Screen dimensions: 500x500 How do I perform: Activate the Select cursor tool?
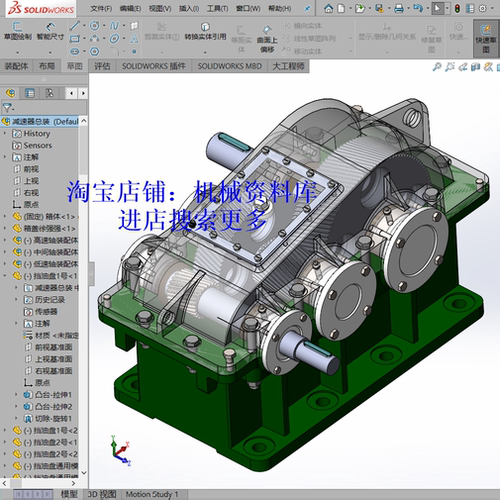pos(437,8)
